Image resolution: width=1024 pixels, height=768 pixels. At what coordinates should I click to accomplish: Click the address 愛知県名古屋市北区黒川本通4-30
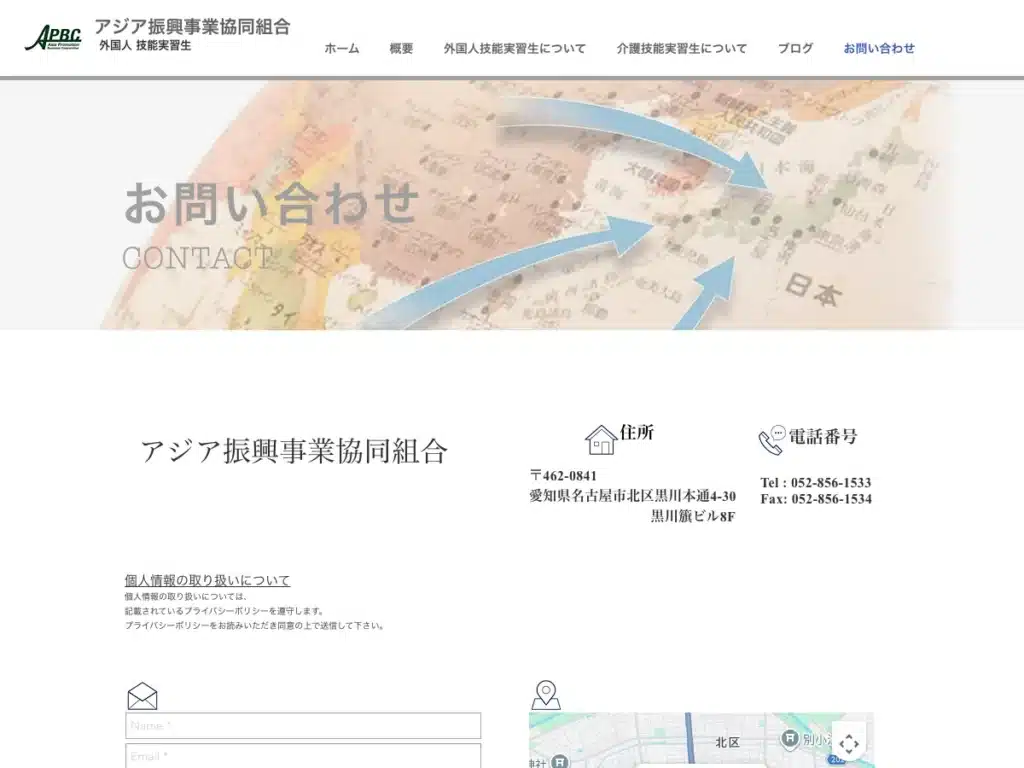click(x=632, y=496)
